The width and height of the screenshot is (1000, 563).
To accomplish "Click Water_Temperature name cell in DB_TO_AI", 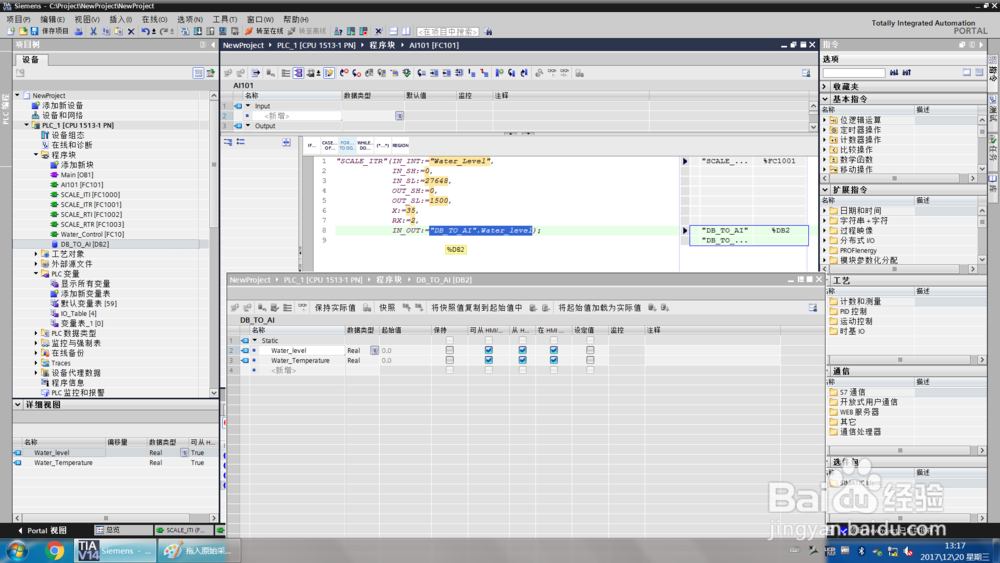I will pos(300,360).
